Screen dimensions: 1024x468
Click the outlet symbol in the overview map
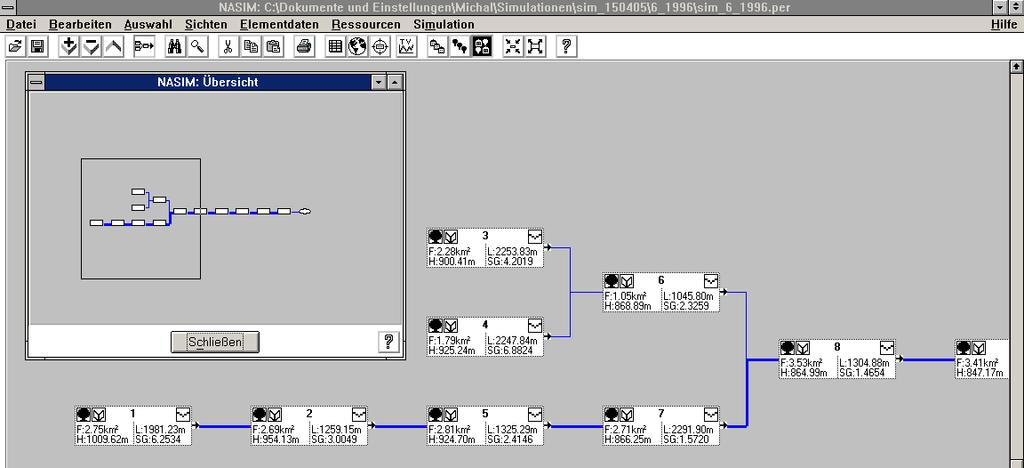tap(304, 211)
